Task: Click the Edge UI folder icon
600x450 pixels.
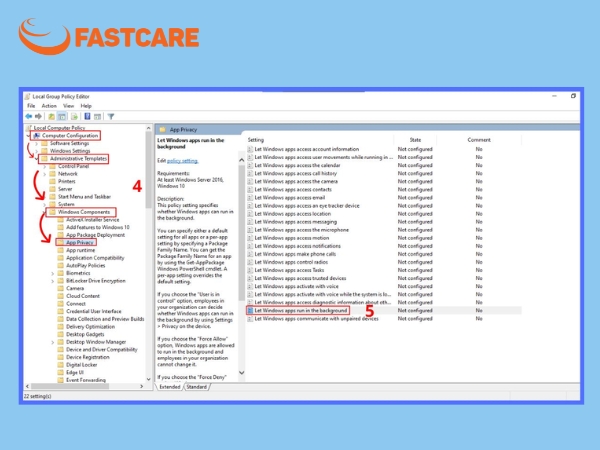Action: (60, 373)
